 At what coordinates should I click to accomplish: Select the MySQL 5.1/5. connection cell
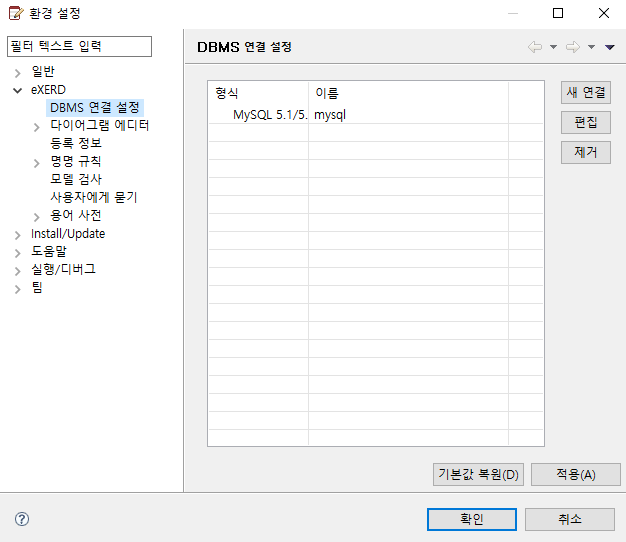259,115
